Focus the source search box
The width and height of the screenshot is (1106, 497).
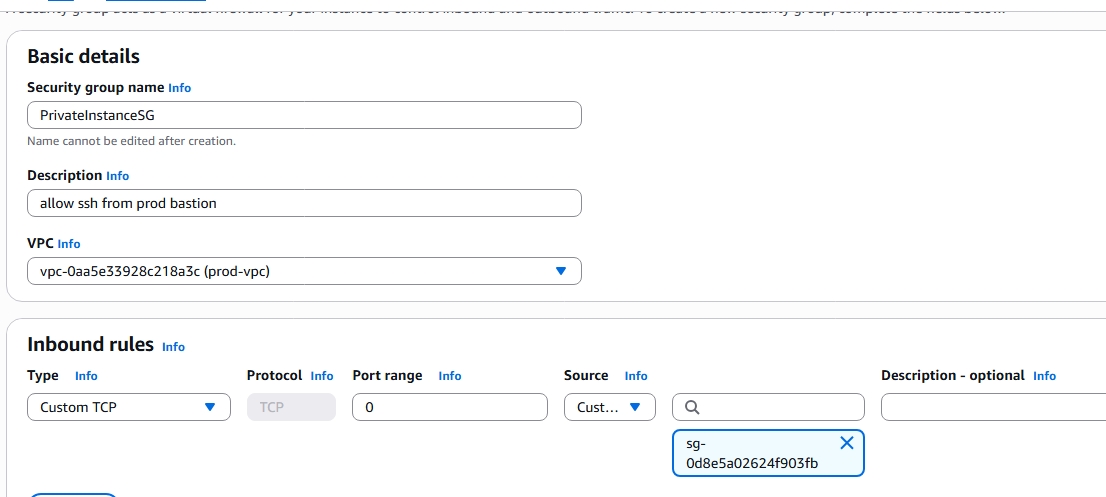point(780,407)
